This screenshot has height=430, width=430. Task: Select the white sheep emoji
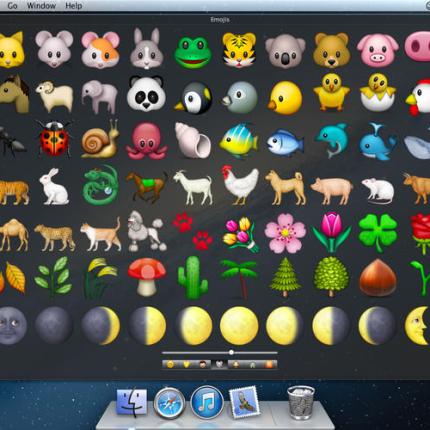coord(54,97)
